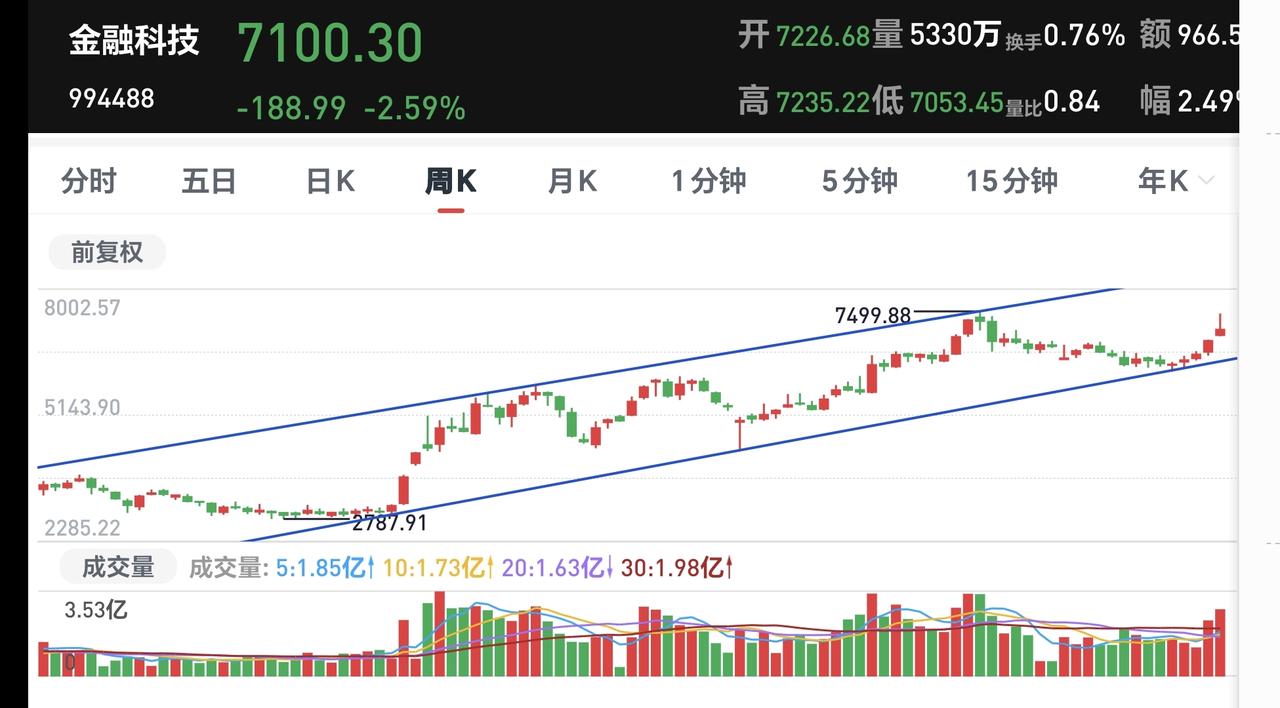Open the 成交量 indicator selector

118,567
